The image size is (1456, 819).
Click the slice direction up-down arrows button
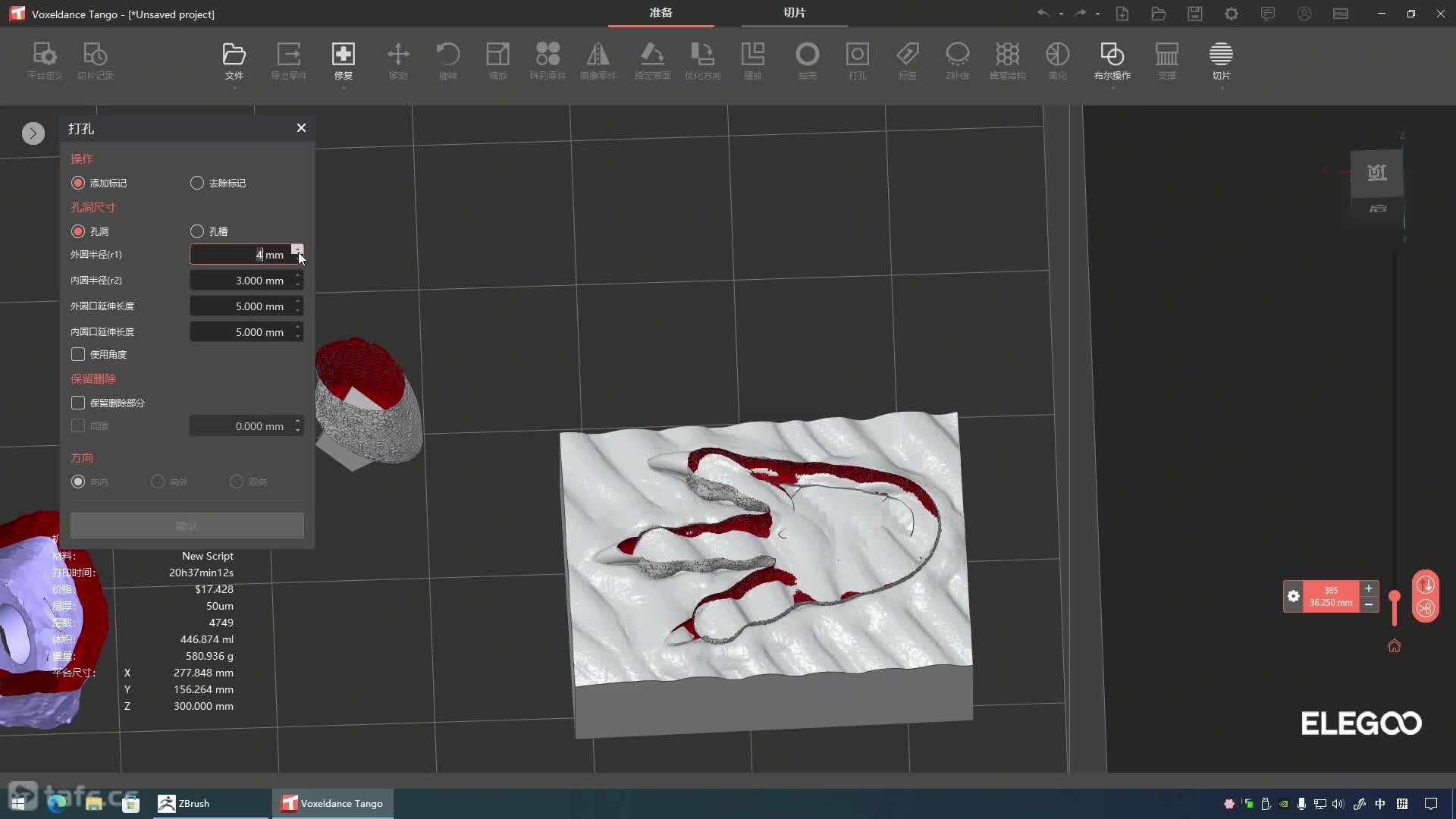[1426, 585]
